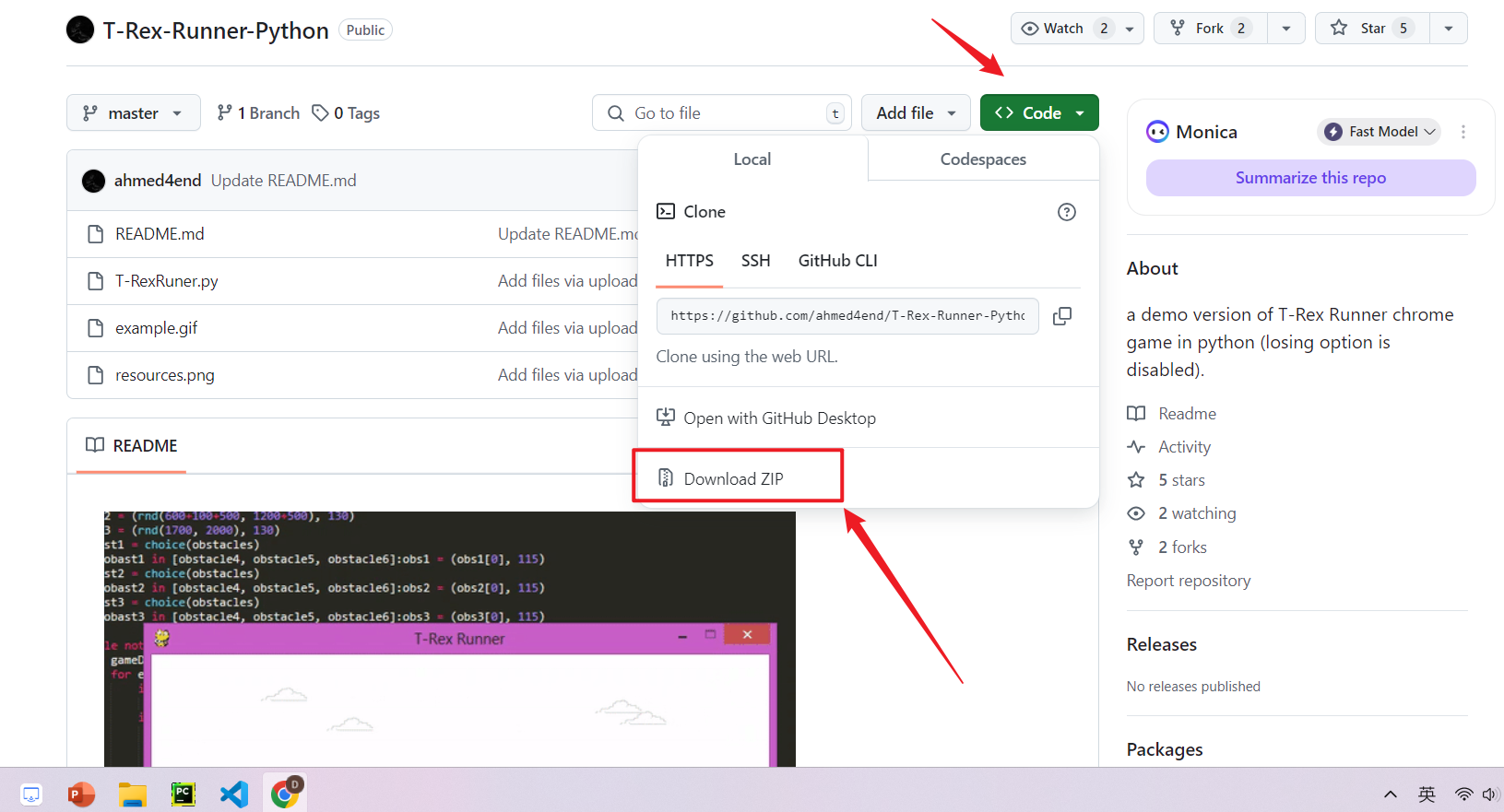Click the Wi-Fi icon in system tray
The width and height of the screenshot is (1504, 812).
(x=1463, y=794)
